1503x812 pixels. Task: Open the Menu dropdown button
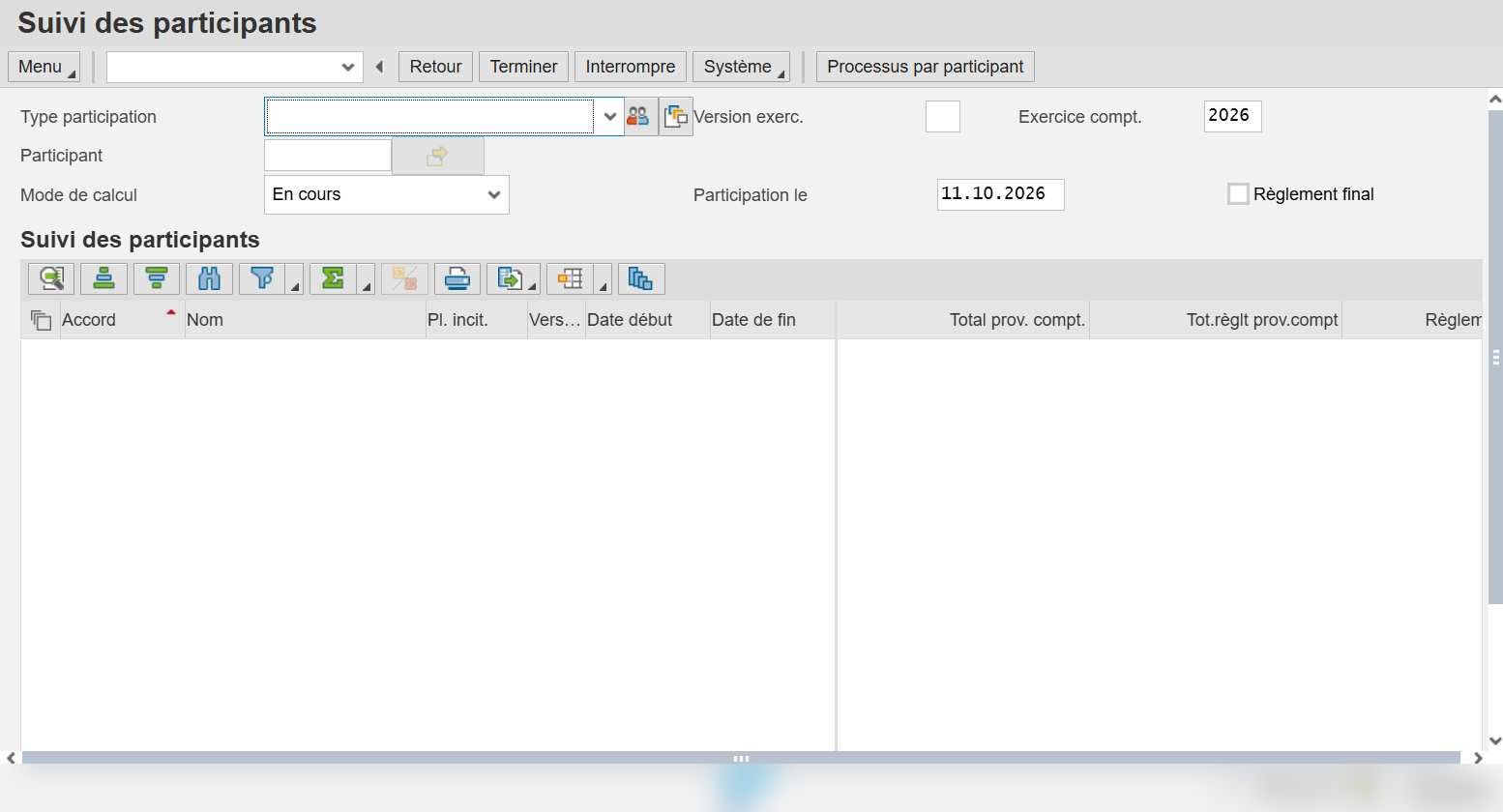[44, 67]
